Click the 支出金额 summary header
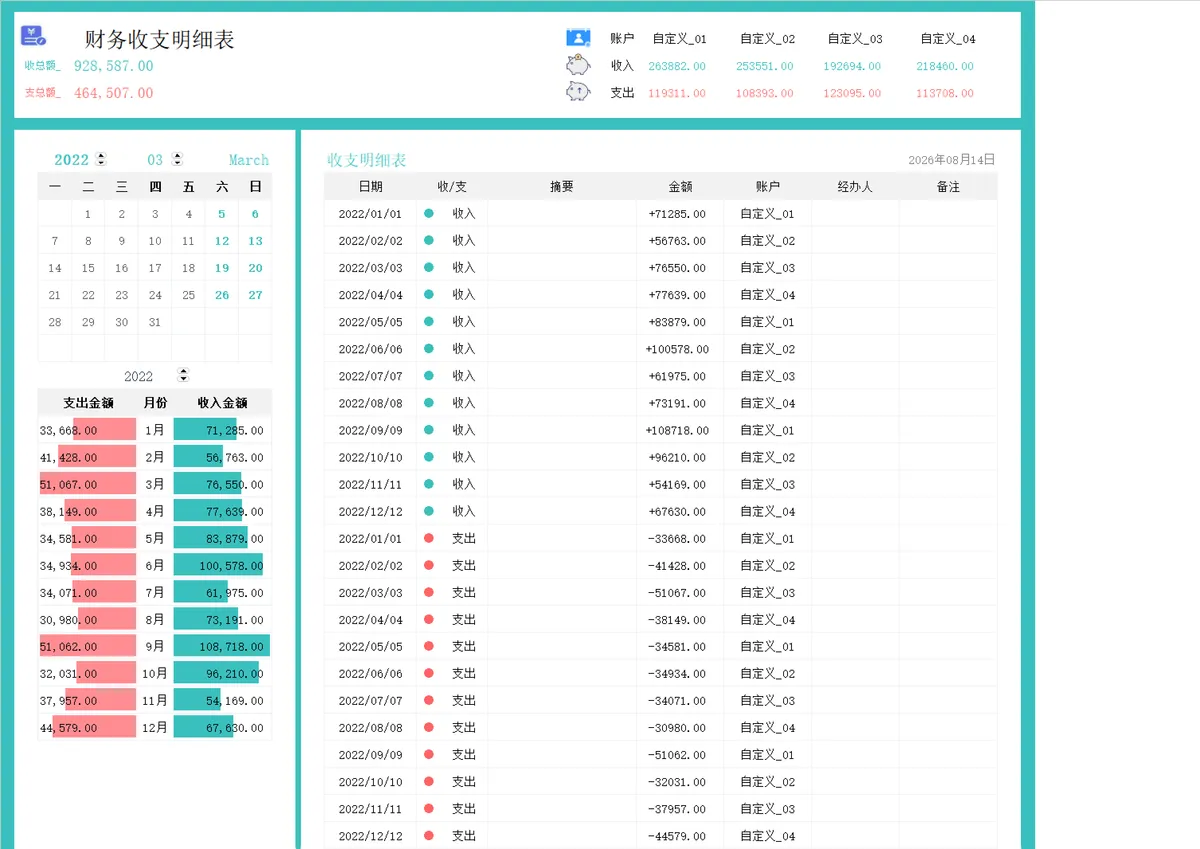This screenshot has width=1200, height=849. click(x=88, y=403)
